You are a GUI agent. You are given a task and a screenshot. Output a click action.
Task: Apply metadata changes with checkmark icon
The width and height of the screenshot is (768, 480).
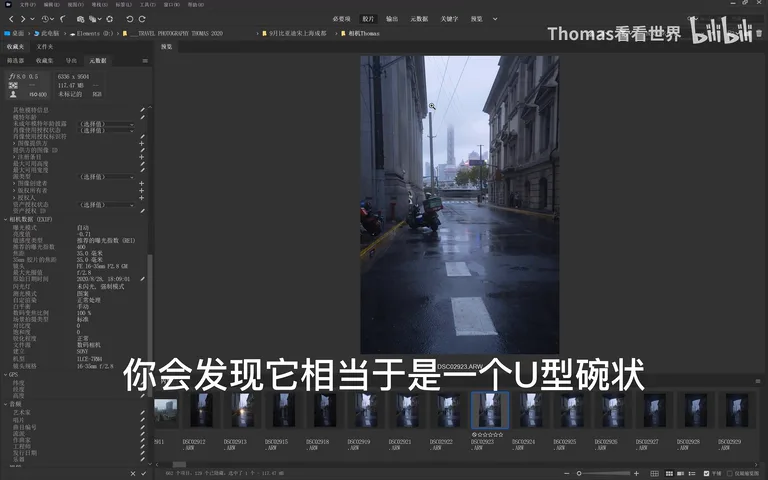[x=144, y=474]
